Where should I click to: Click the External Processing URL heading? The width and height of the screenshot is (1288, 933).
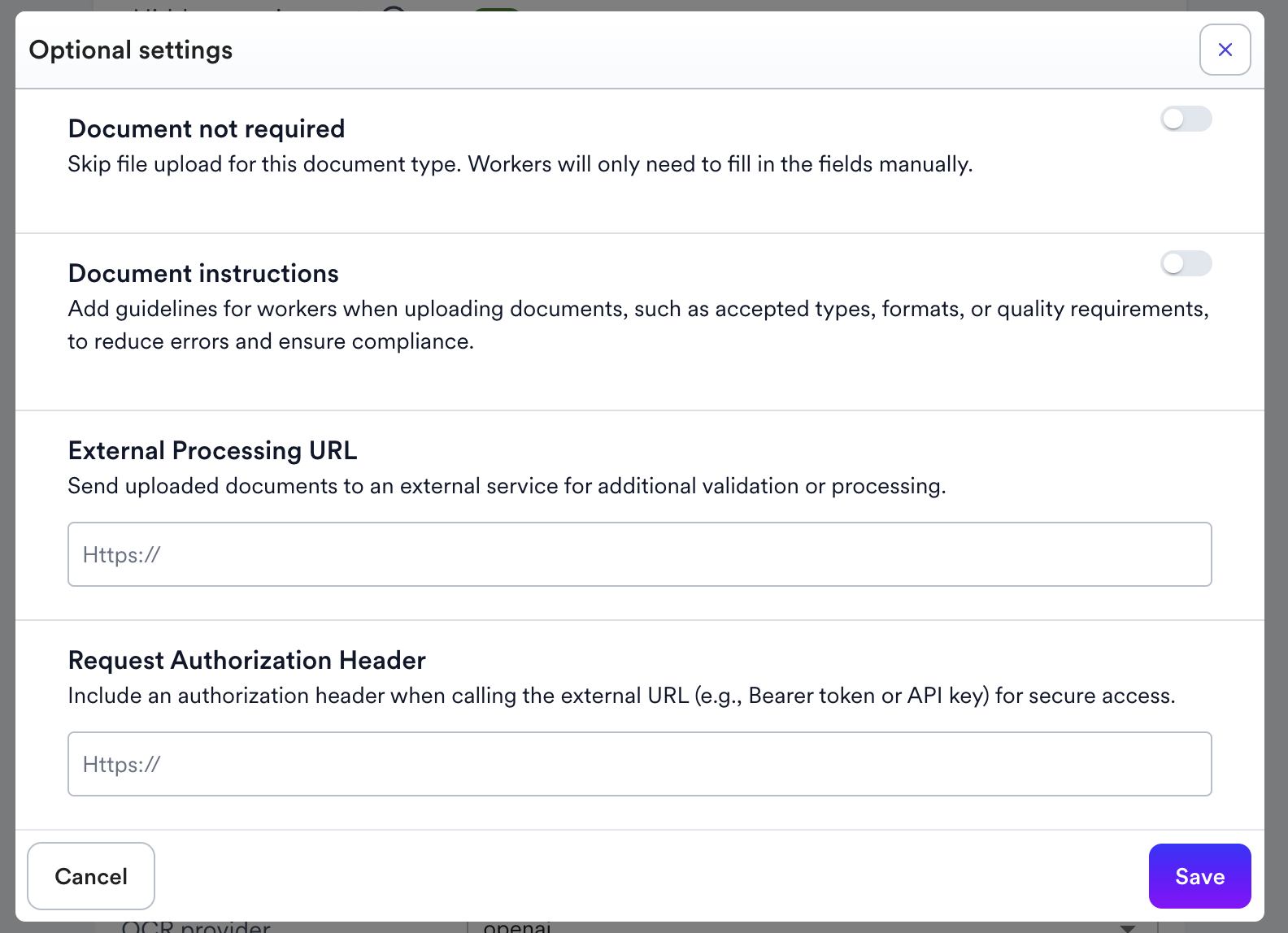click(213, 450)
